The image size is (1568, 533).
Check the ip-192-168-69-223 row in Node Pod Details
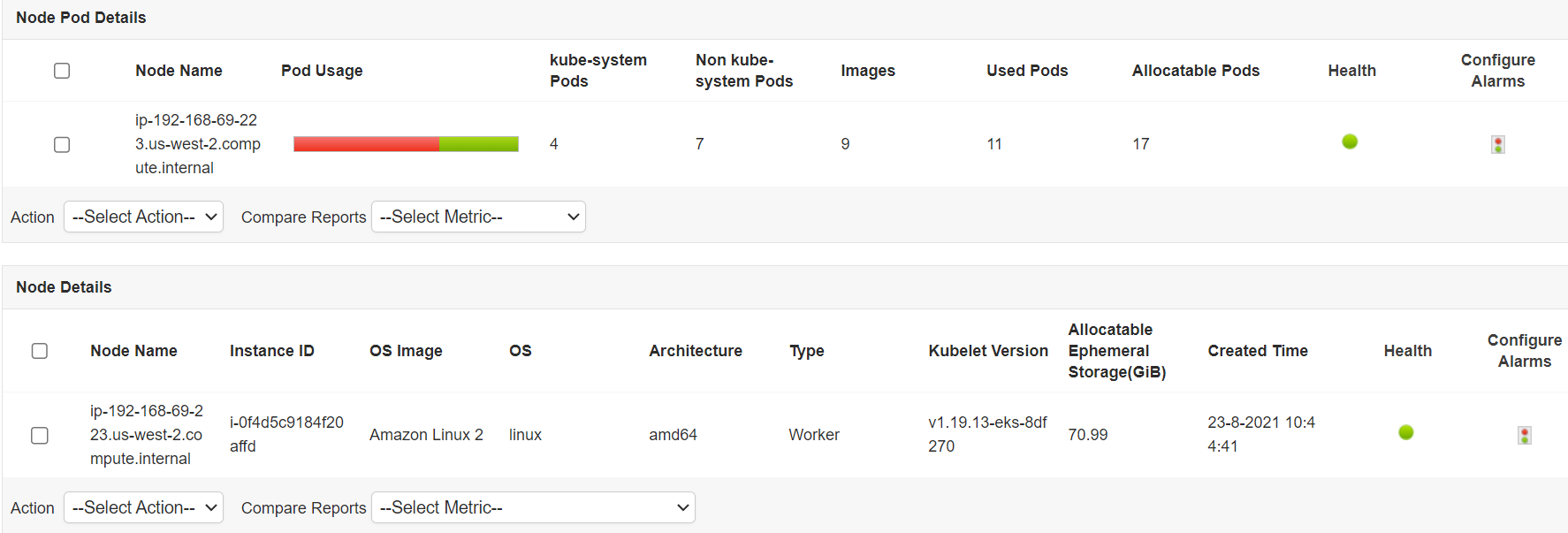pos(62,144)
